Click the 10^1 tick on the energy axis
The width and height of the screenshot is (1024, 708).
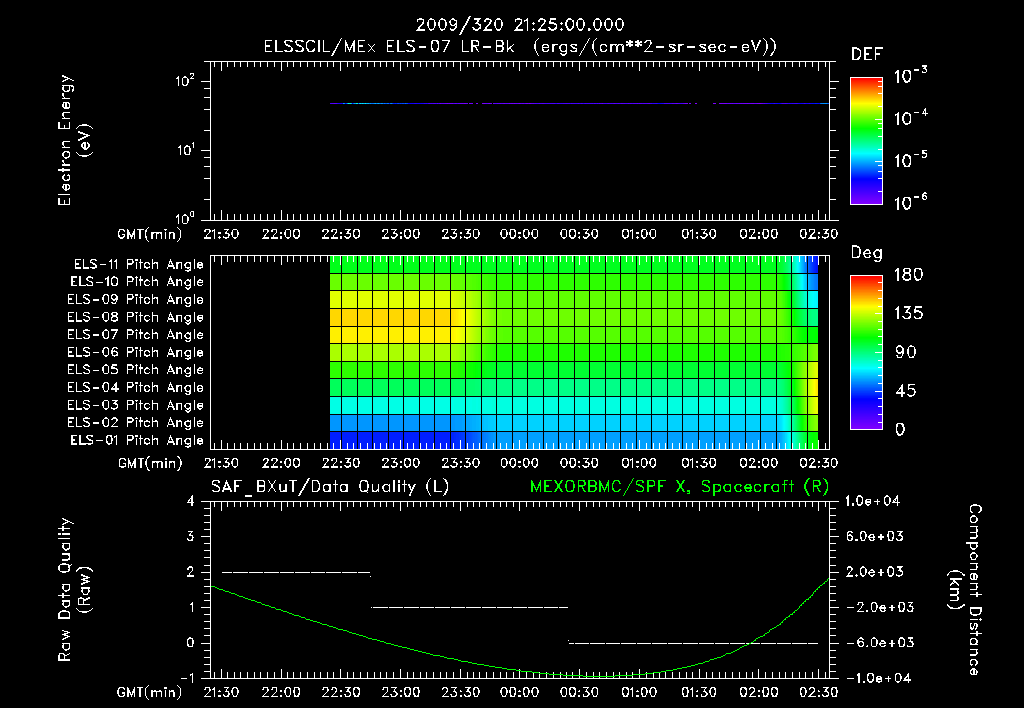pyautogui.click(x=185, y=150)
